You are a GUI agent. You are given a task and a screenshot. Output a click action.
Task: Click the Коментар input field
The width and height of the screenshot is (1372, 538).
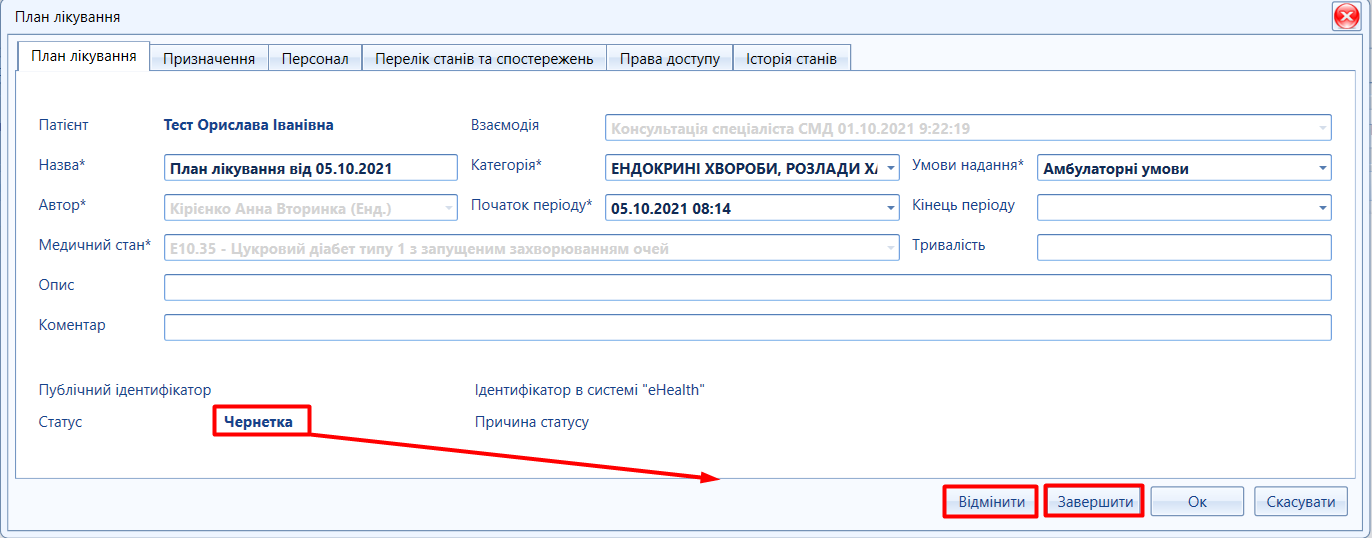pos(748,327)
